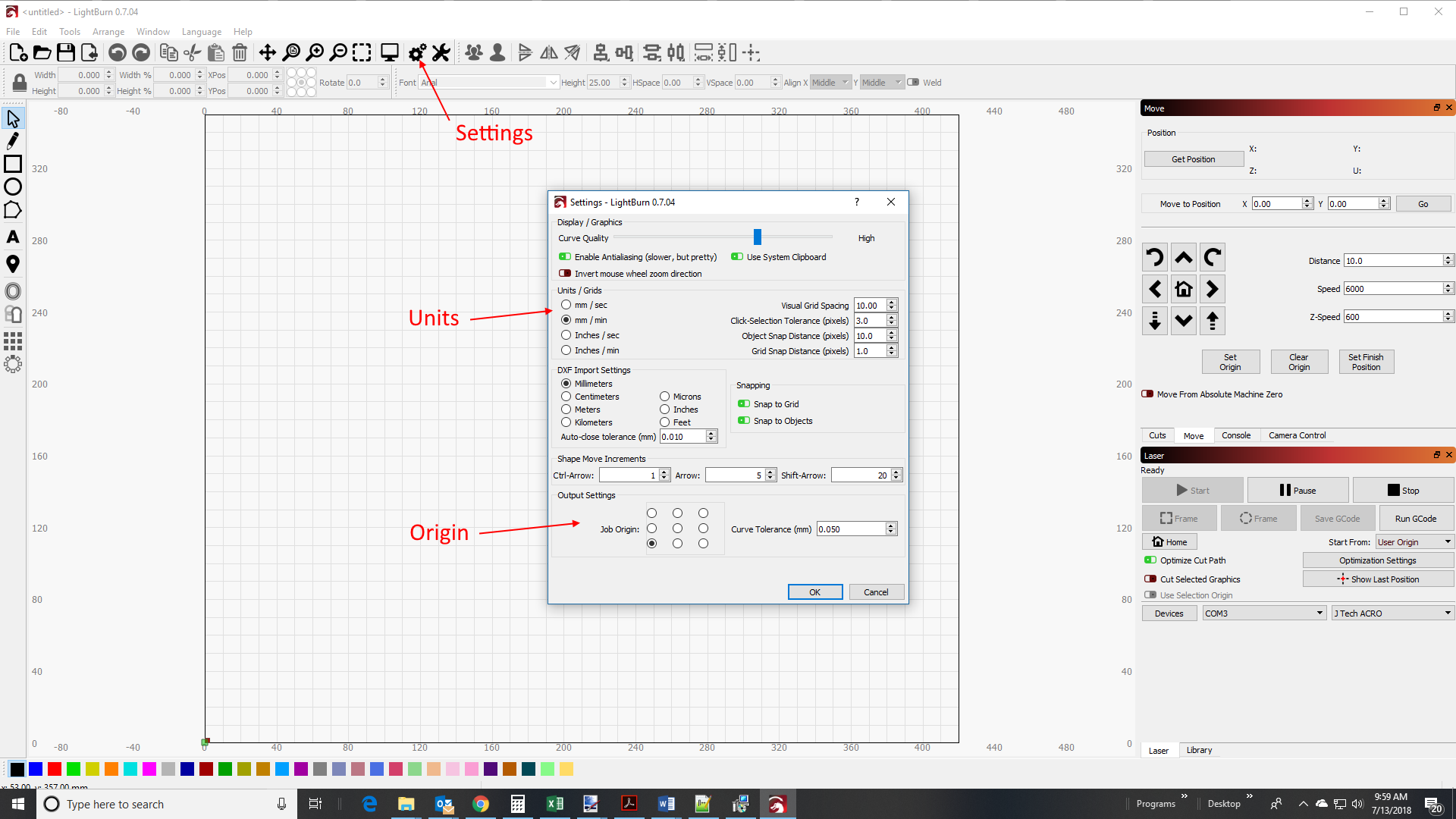Select Microns DXF import option
The height and width of the screenshot is (819, 1456).
(x=665, y=397)
